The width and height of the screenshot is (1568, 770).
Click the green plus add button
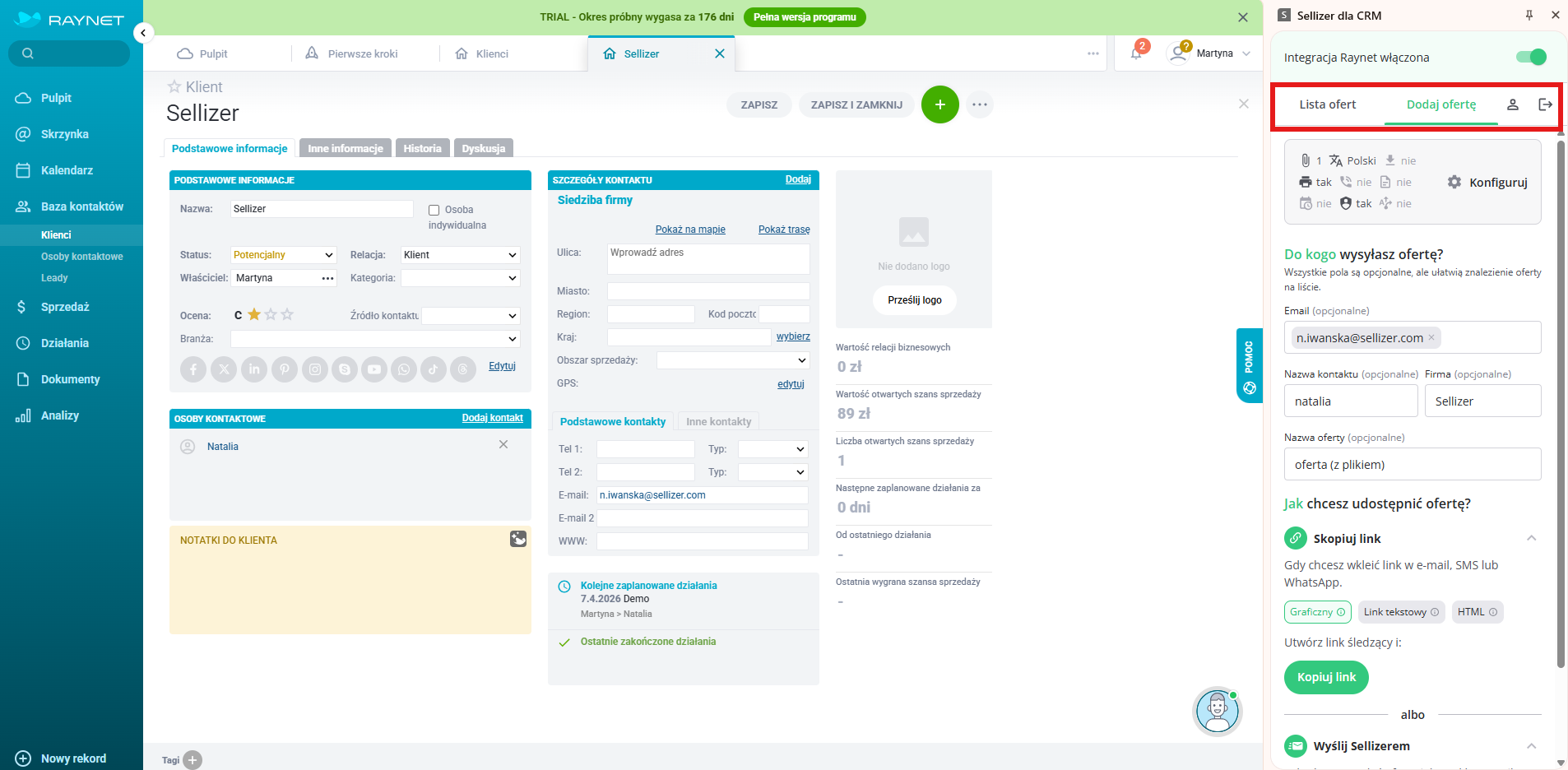click(939, 104)
